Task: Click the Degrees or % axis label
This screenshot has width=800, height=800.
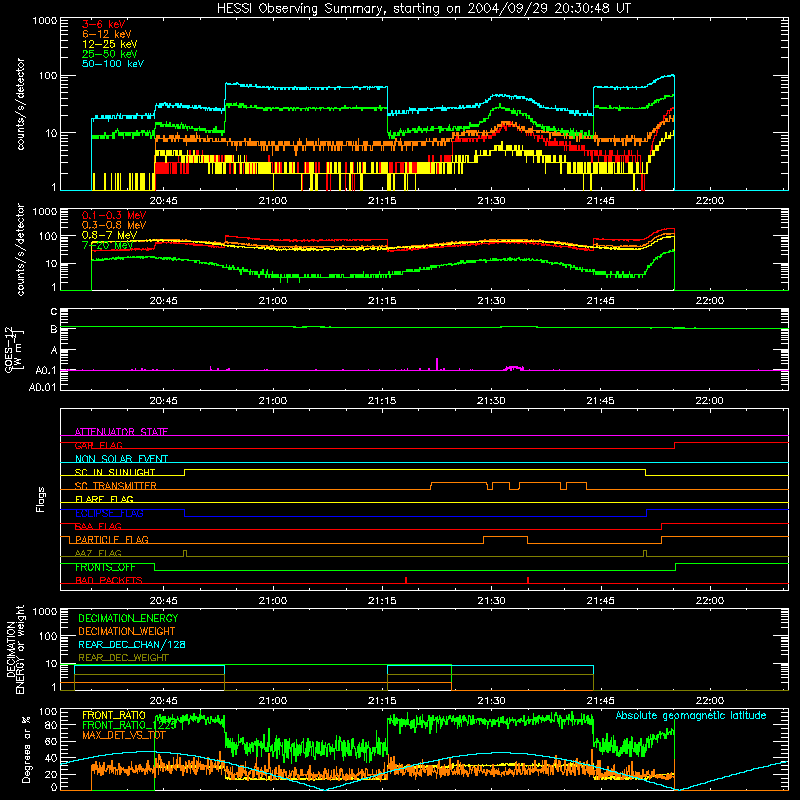Action: (25, 749)
